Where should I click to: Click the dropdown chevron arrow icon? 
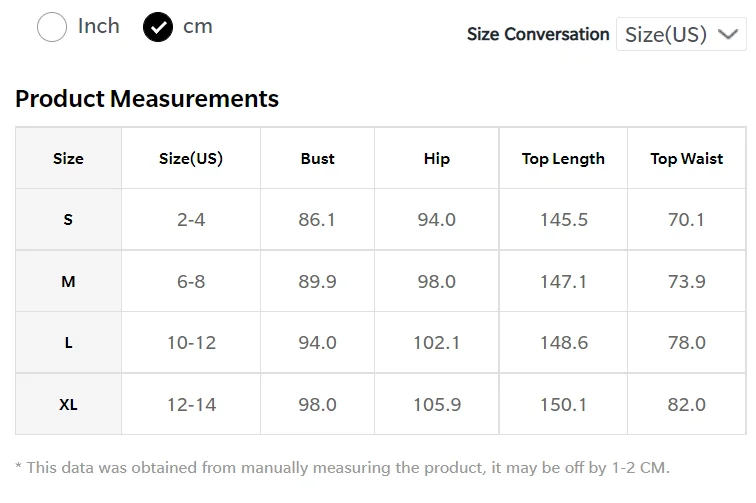click(729, 34)
